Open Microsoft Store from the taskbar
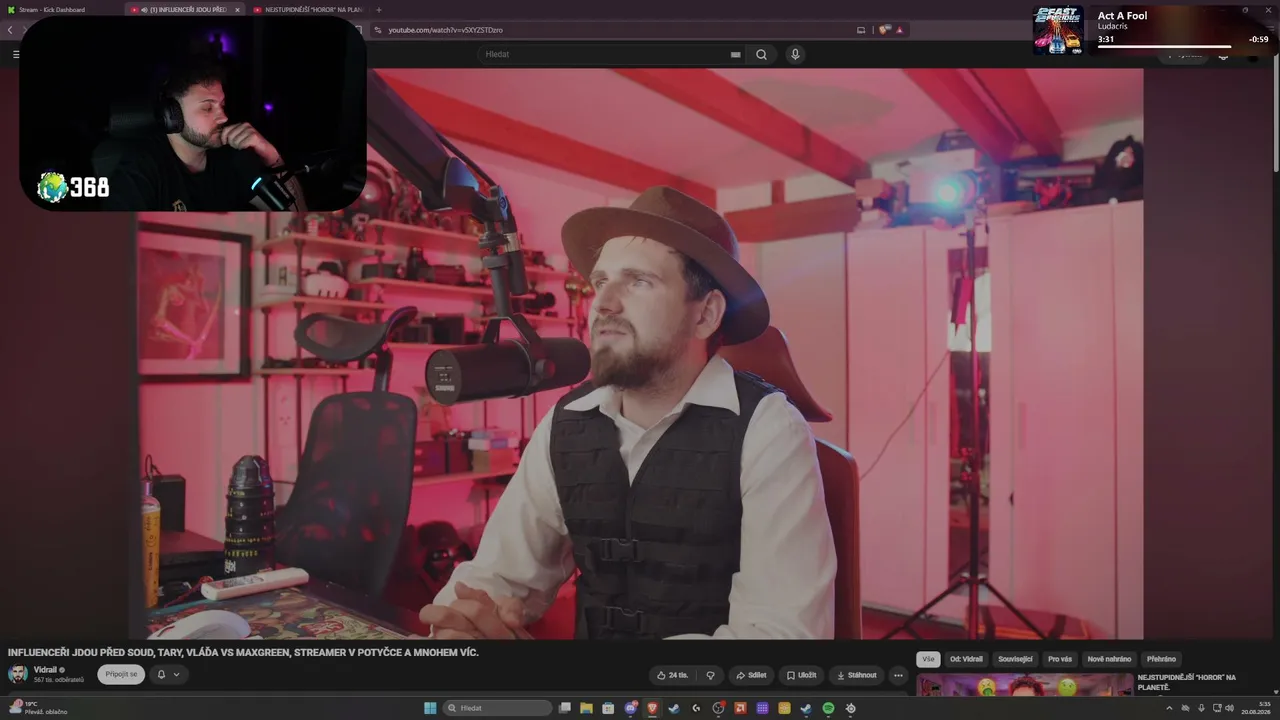Viewport: 1280px width, 720px height. [x=609, y=708]
